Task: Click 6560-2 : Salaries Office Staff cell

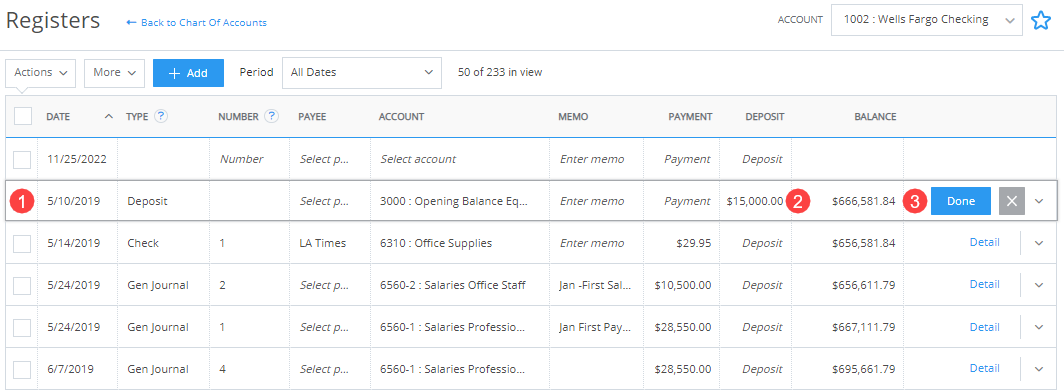Action: pos(461,285)
